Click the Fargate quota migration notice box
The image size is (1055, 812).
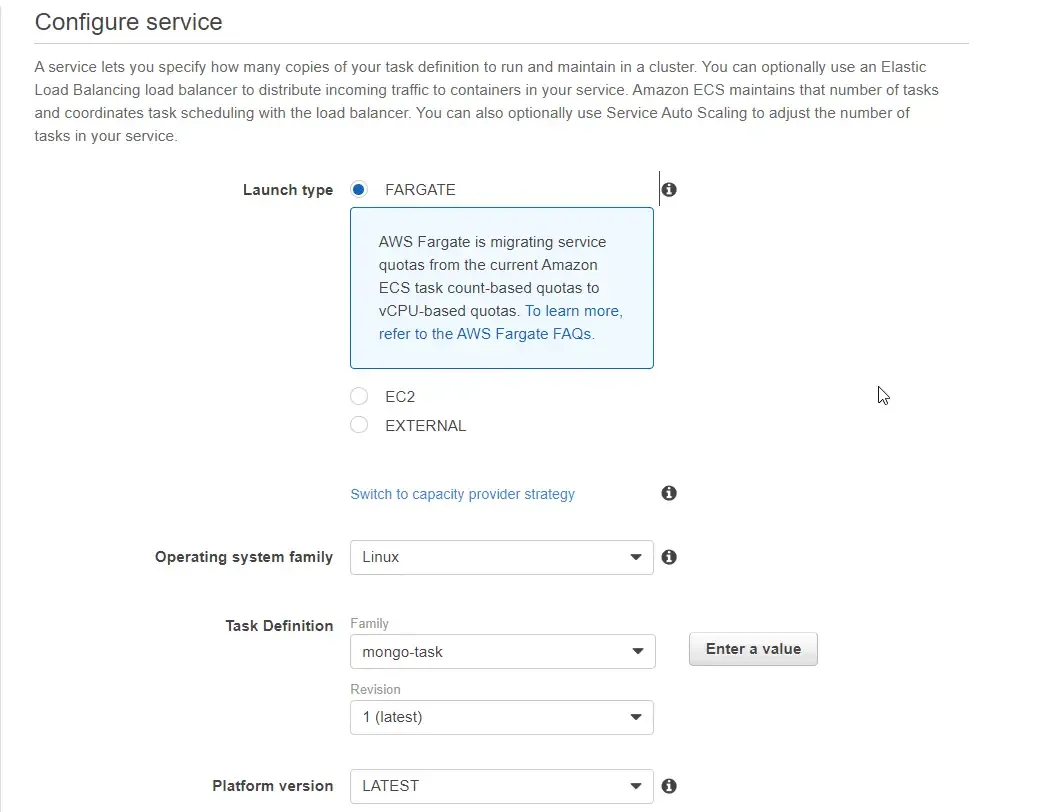point(501,288)
